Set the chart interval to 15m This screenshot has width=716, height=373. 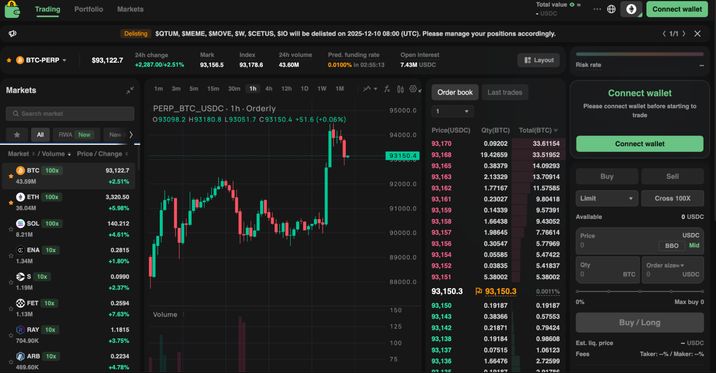tap(213, 89)
